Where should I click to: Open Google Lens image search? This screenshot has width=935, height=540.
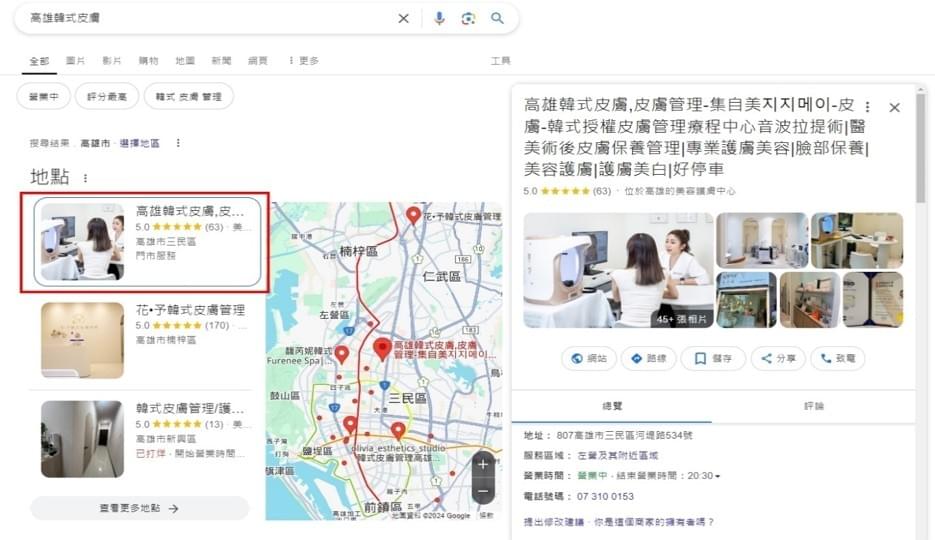pos(469,18)
